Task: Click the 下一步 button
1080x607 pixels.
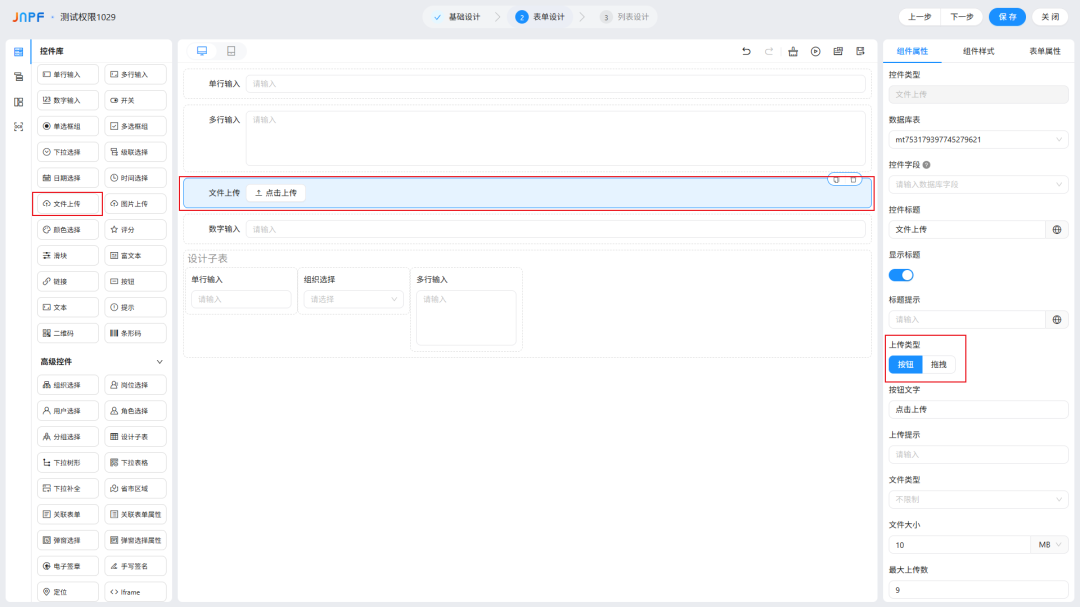Action: tap(962, 17)
